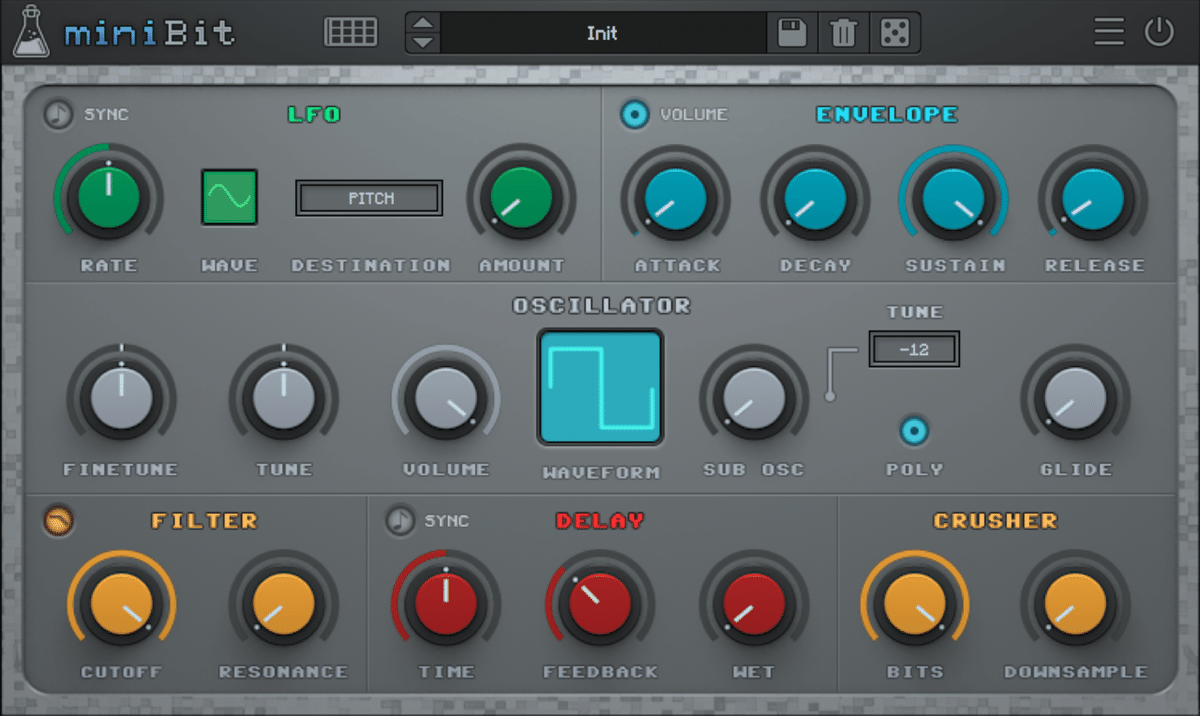Click the envelope Release knob

point(1093,197)
